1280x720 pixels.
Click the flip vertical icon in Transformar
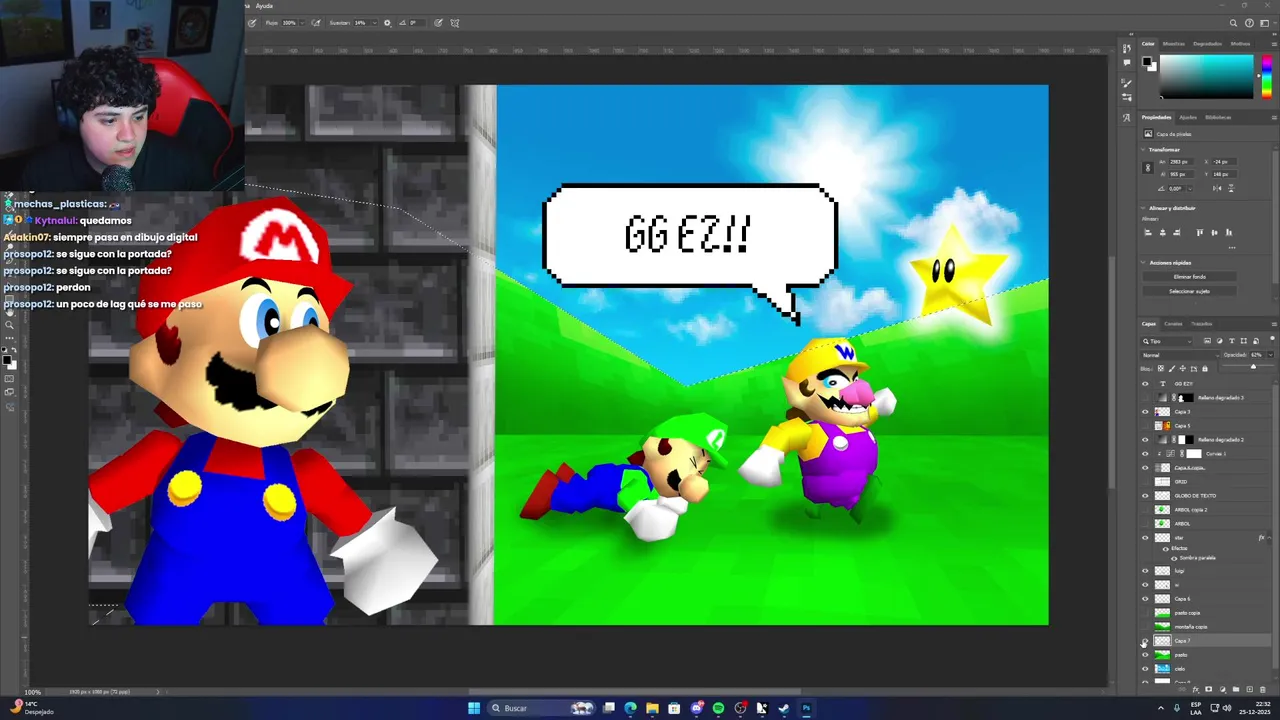pyautogui.click(x=1231, y=188)
